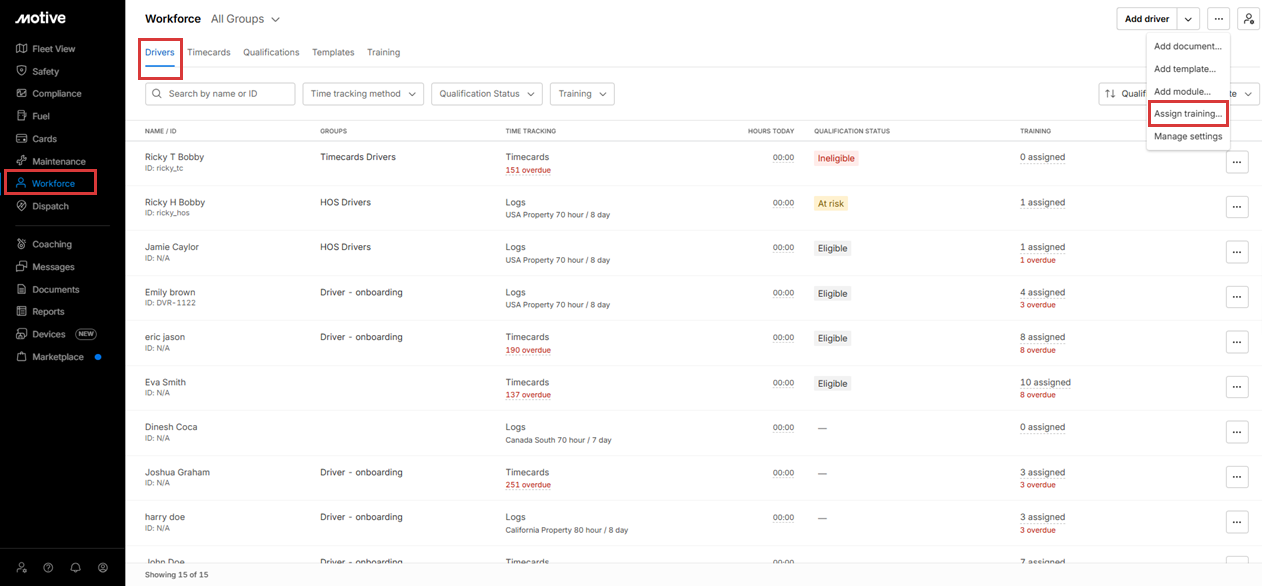This screenshot has width=1262, height=586.
Task: Open Safety shield icon in sidebar
Action: 22,71
